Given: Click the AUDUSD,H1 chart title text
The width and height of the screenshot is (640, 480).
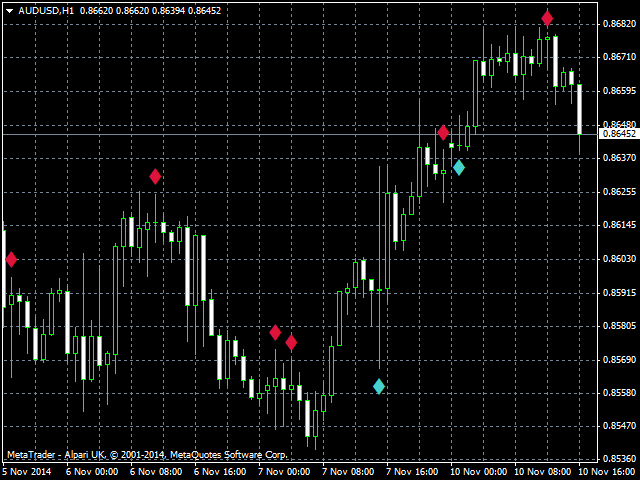Looking at the screenshot, I should pyautogui.click(x=46, y=11).
